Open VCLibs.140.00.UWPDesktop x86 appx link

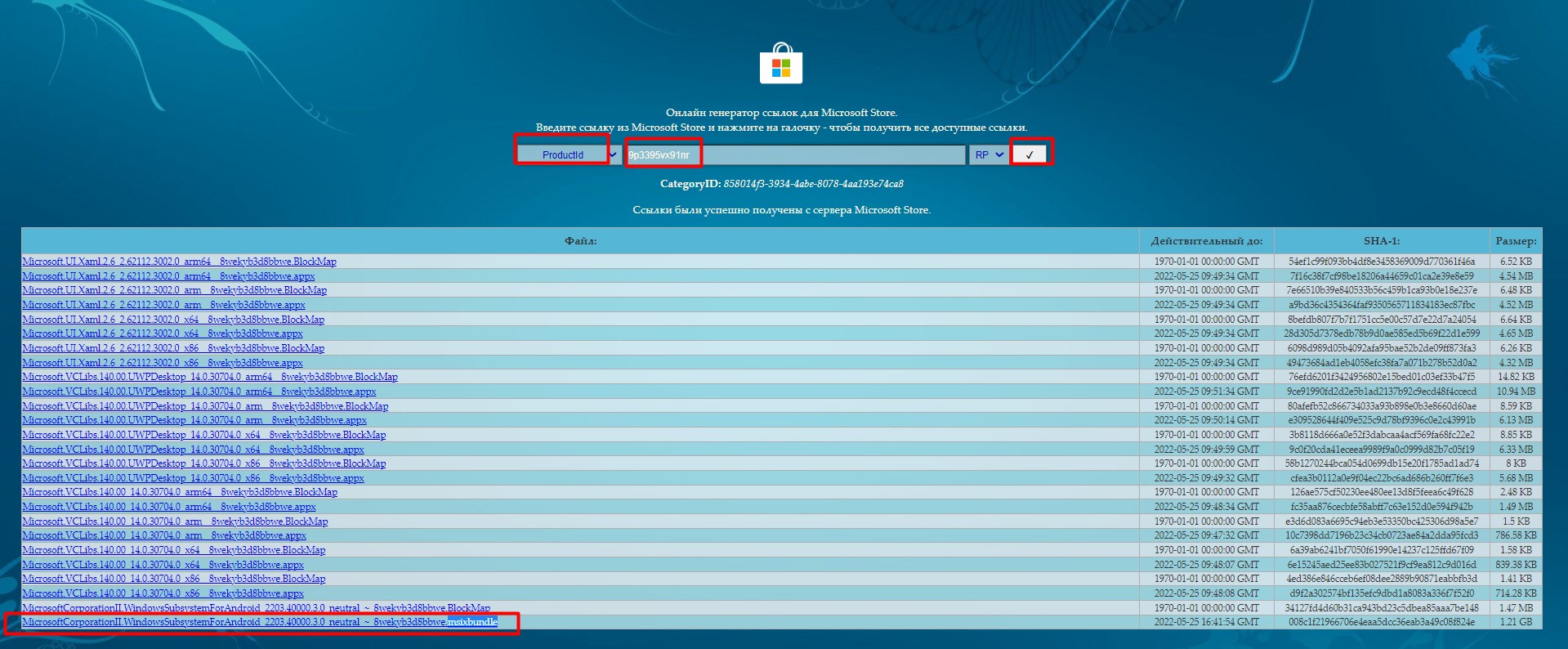pos(193,478)
